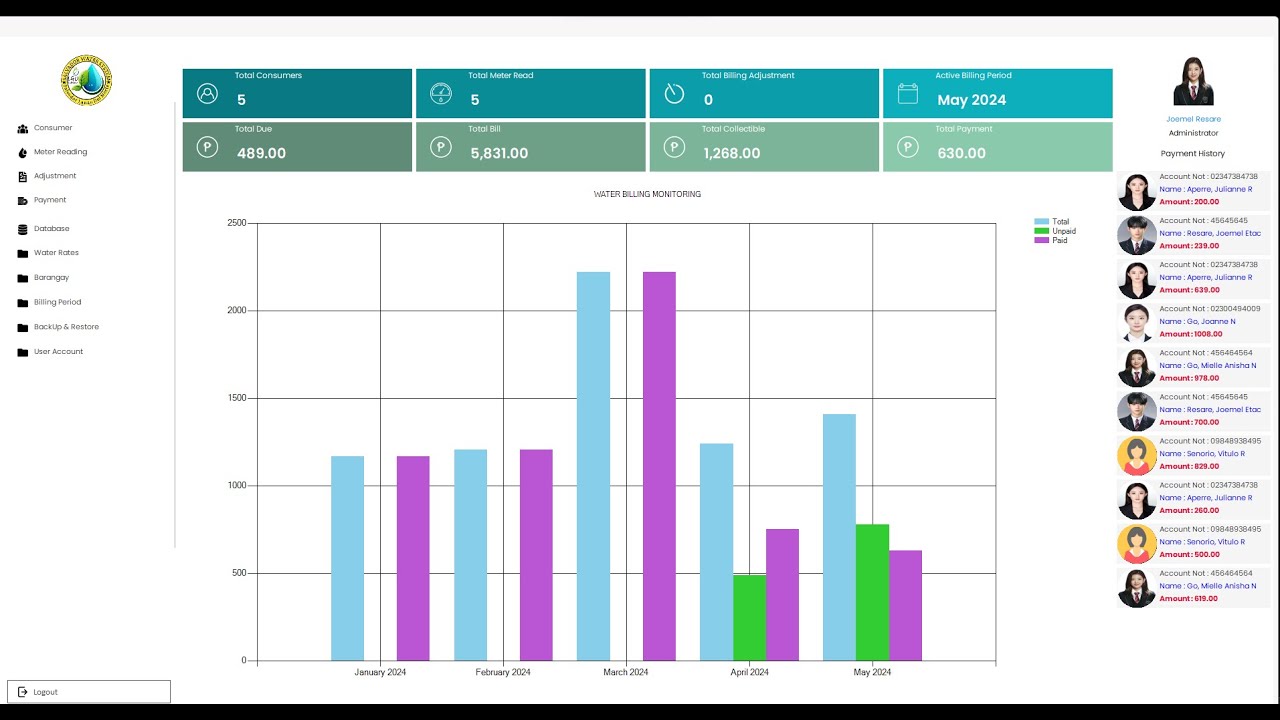Click the Meter Reading droplet icon
This screenshot has width=1280, height=720.
[23, 153]
